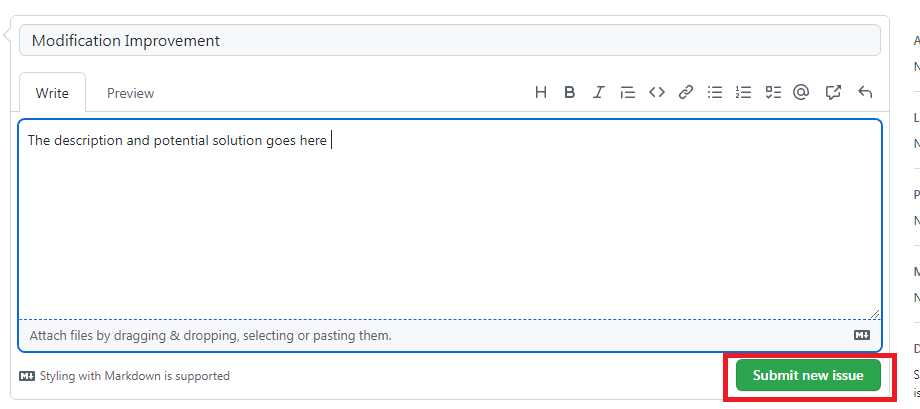Focus the Modification Improvement title field

tap(449, 40)
